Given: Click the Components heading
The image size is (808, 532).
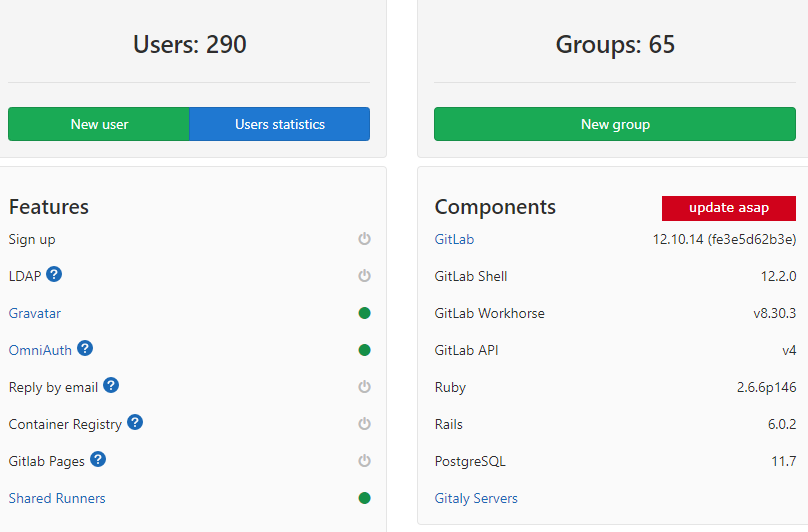Looking at the screenshot, I should click(495, 207).
